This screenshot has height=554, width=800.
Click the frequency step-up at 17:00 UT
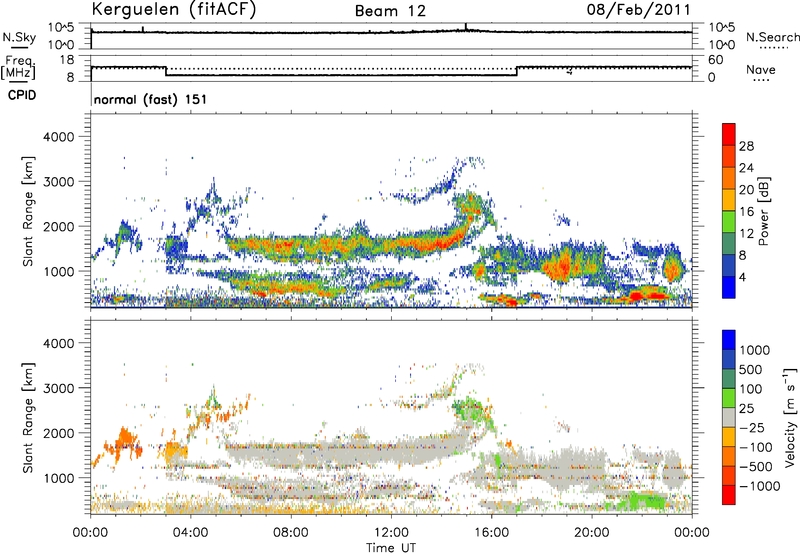click(x=517, y=71)
